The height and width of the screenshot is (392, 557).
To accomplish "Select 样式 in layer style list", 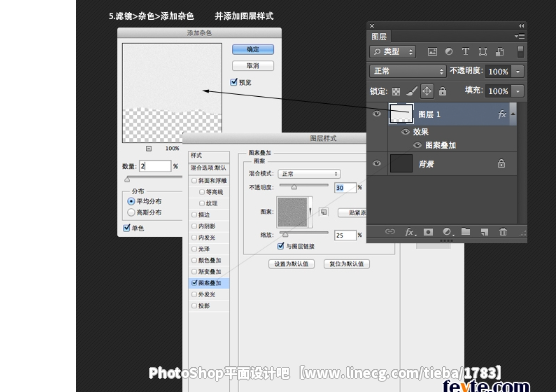I will coord(209,156).
